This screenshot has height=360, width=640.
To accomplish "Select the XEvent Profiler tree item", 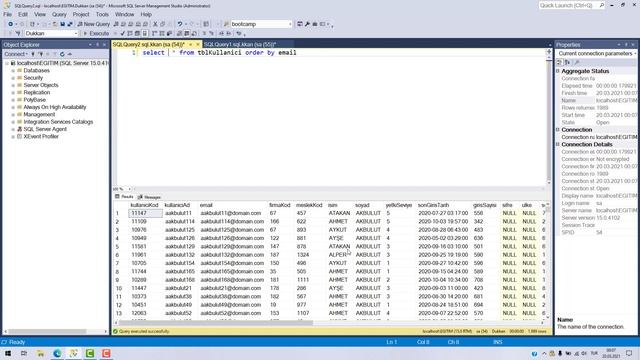I will pyautogui.click(x=41, y=137).
